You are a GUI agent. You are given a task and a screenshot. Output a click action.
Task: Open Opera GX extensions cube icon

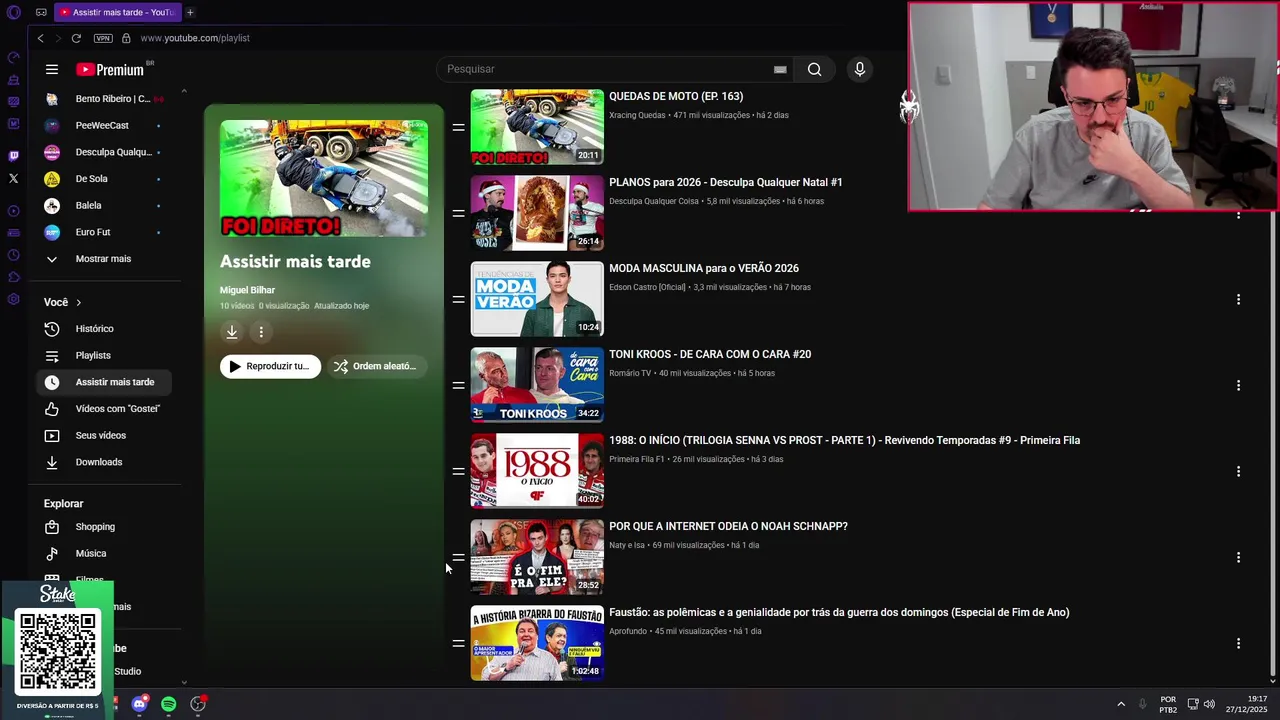tap(13, 277)
